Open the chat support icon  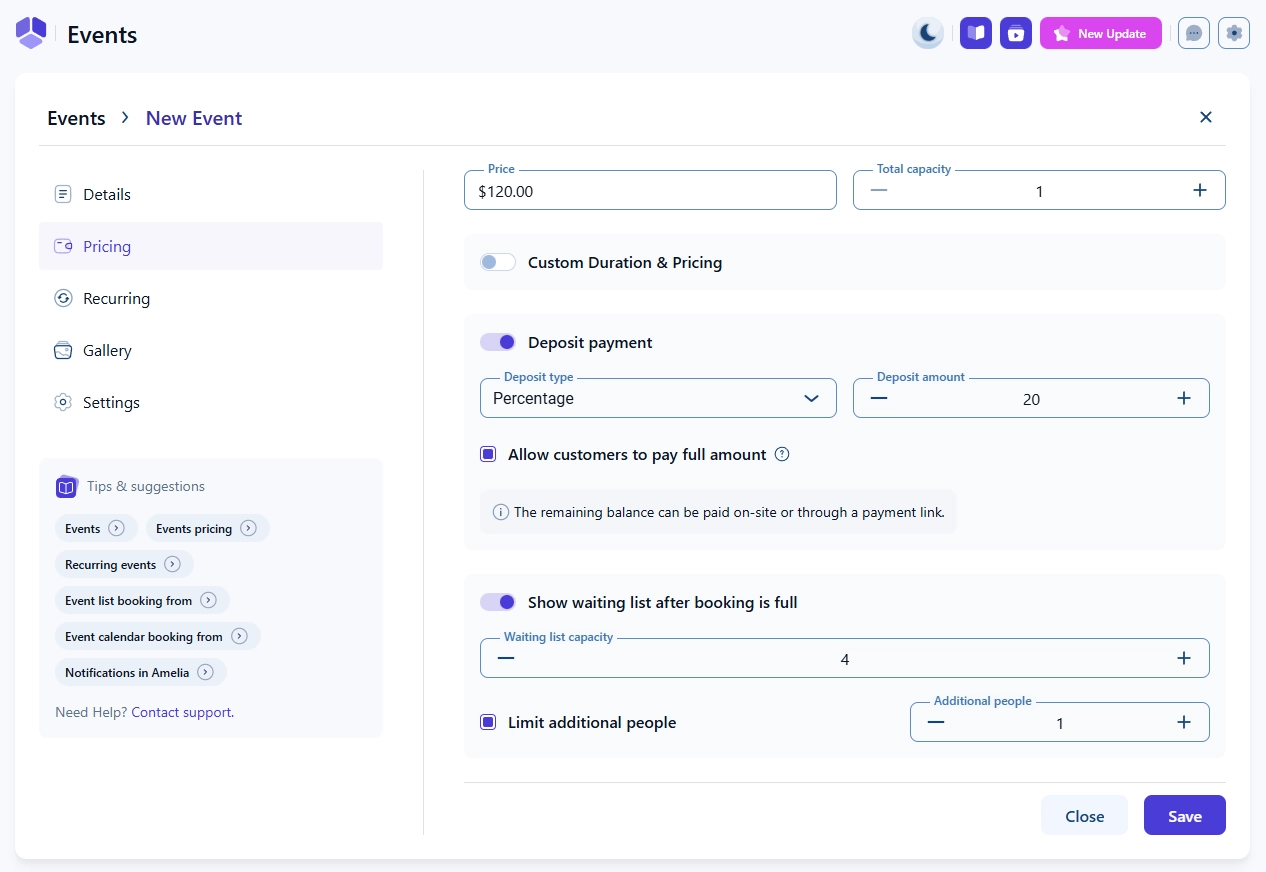tap(1193, 33)
